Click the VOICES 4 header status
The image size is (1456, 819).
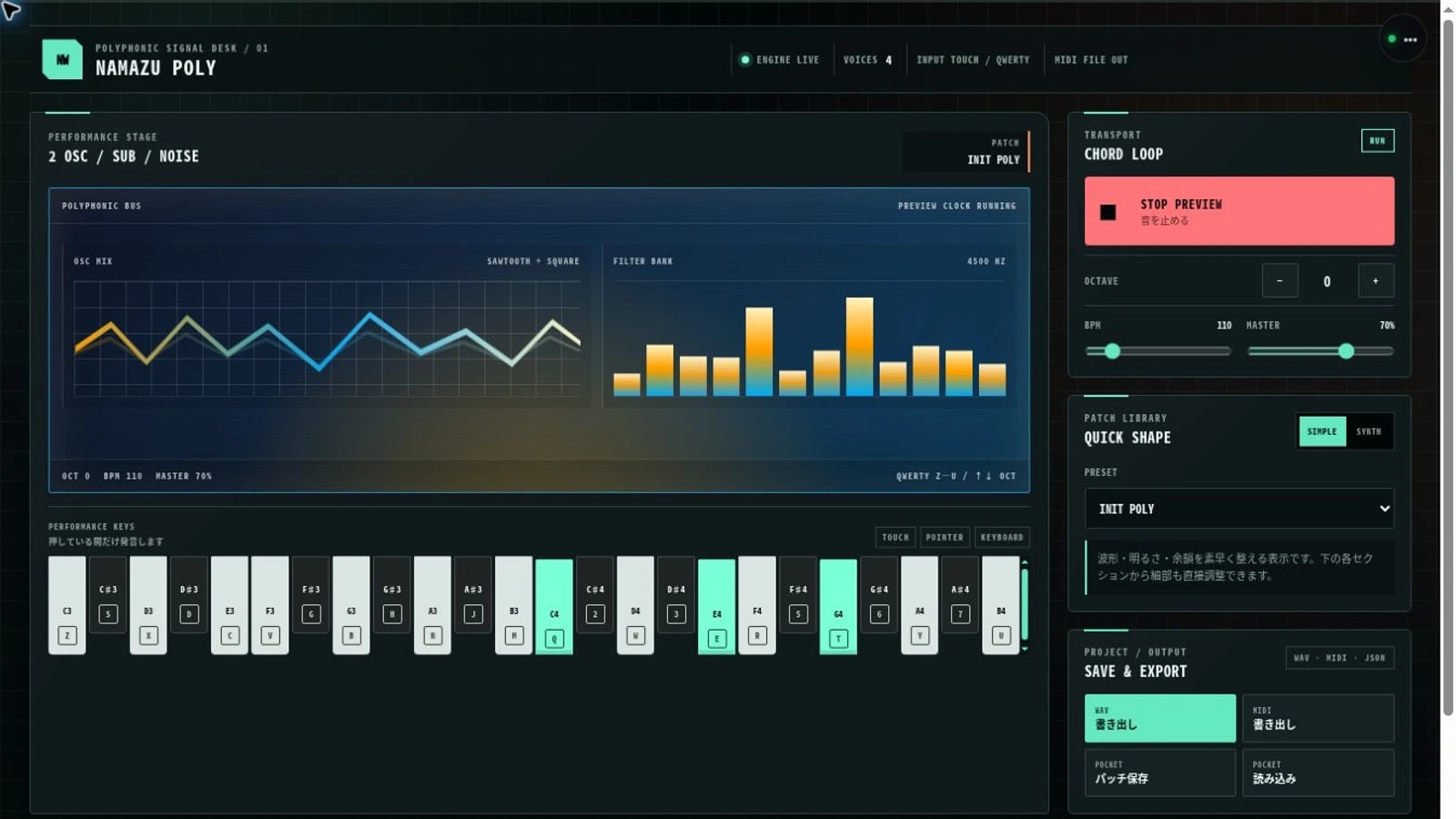pyautogui.click(x=867, y=60)
